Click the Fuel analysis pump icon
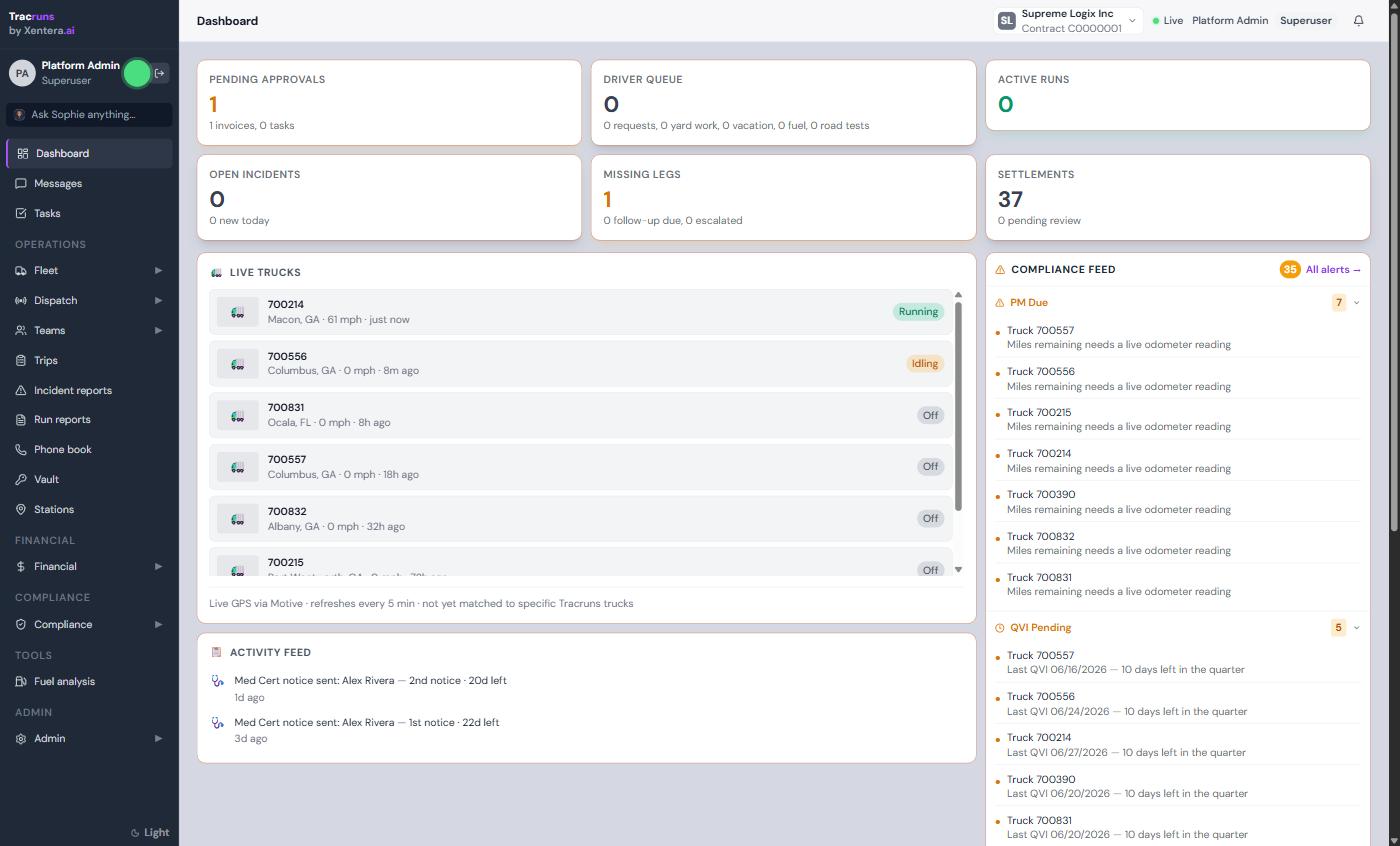Image resolution: width=1400 pixels, height=846 pixels. click(21, 682)
